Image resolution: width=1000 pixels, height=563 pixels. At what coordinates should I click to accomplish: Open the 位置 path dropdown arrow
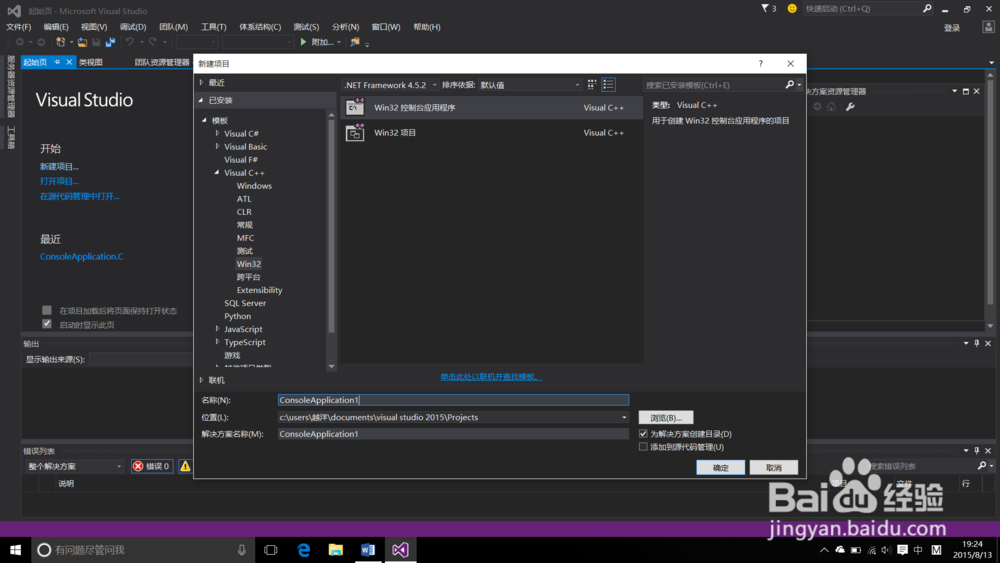pos(624,418)
